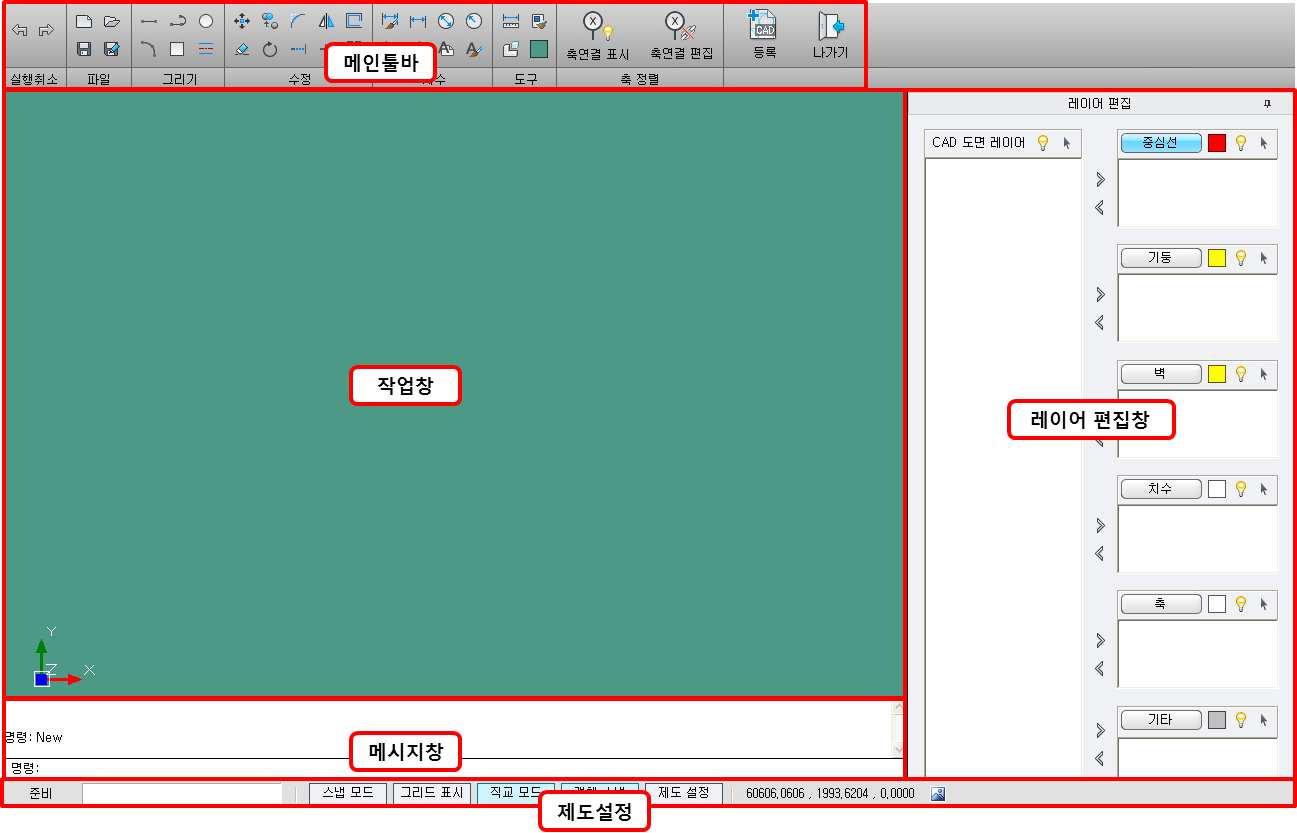Click the 나가기 exit icon
The height and width of the screenshot is (833, 1297).
click(830, 26)
